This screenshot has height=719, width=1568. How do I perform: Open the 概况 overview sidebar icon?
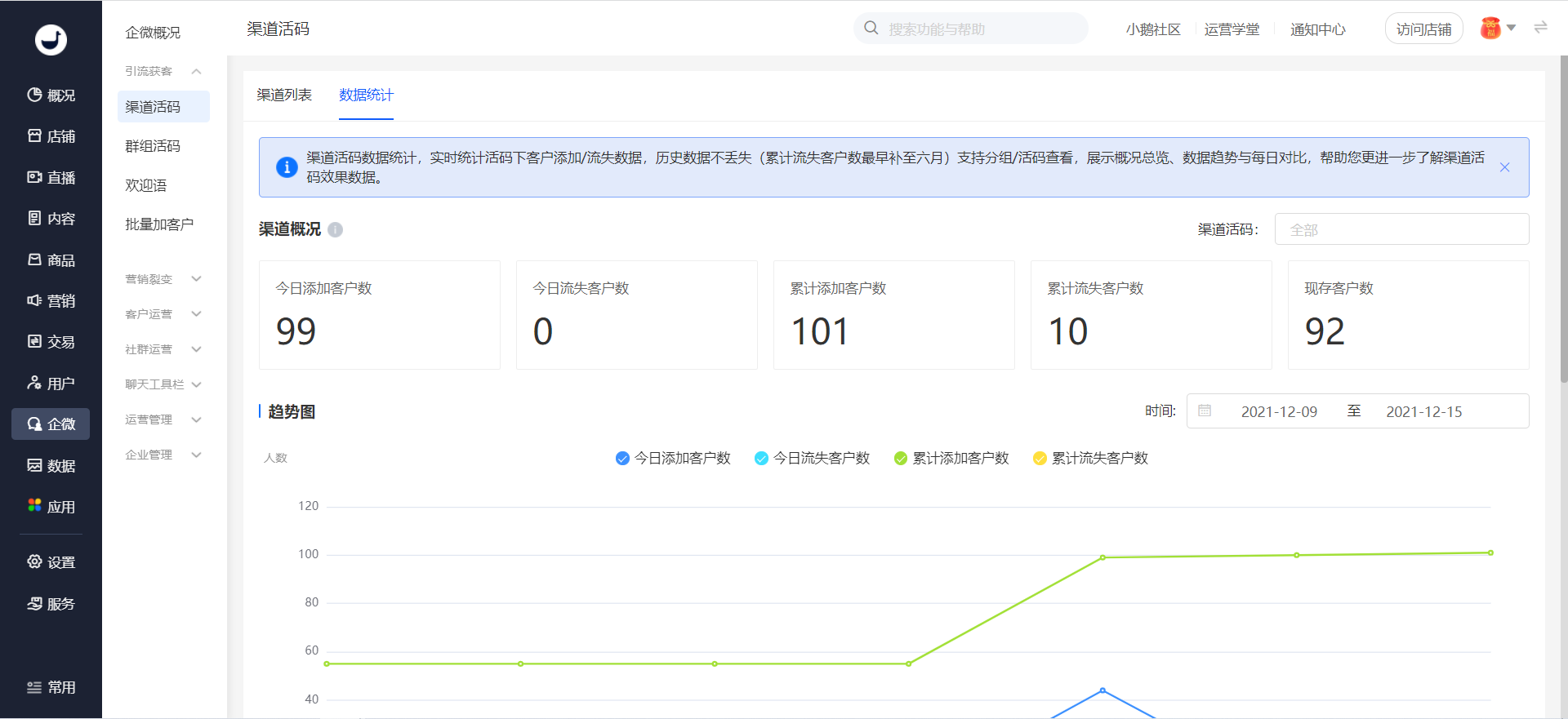(x=51, y=95)
